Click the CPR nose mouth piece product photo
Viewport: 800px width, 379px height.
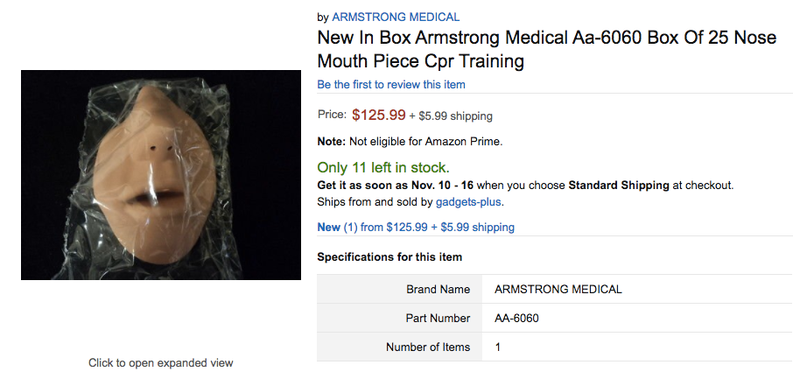click(161, 175)
